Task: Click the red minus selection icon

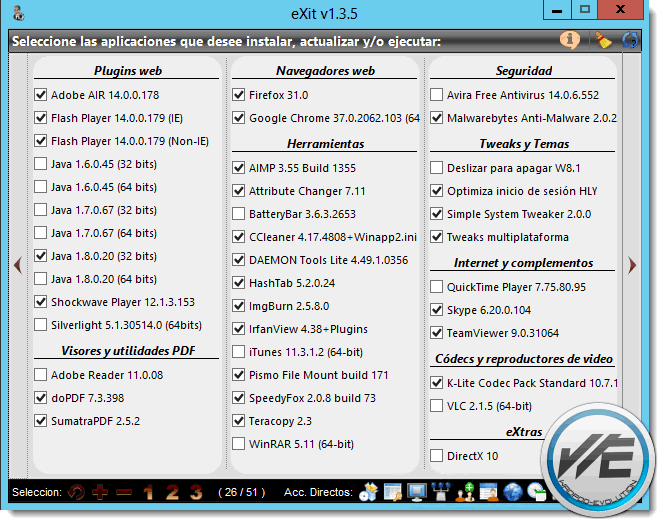Action: coord(124,492)
